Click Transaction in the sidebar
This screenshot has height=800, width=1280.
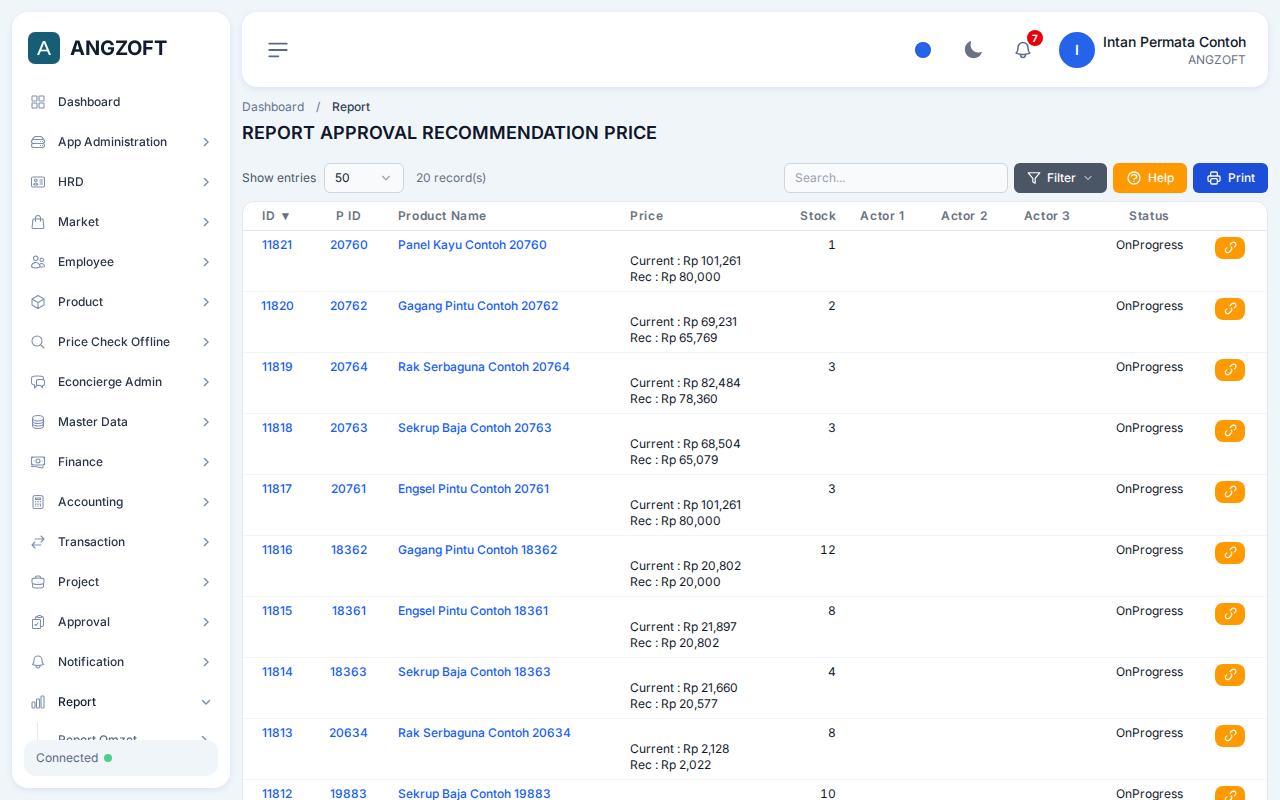[x=121, y=542]
